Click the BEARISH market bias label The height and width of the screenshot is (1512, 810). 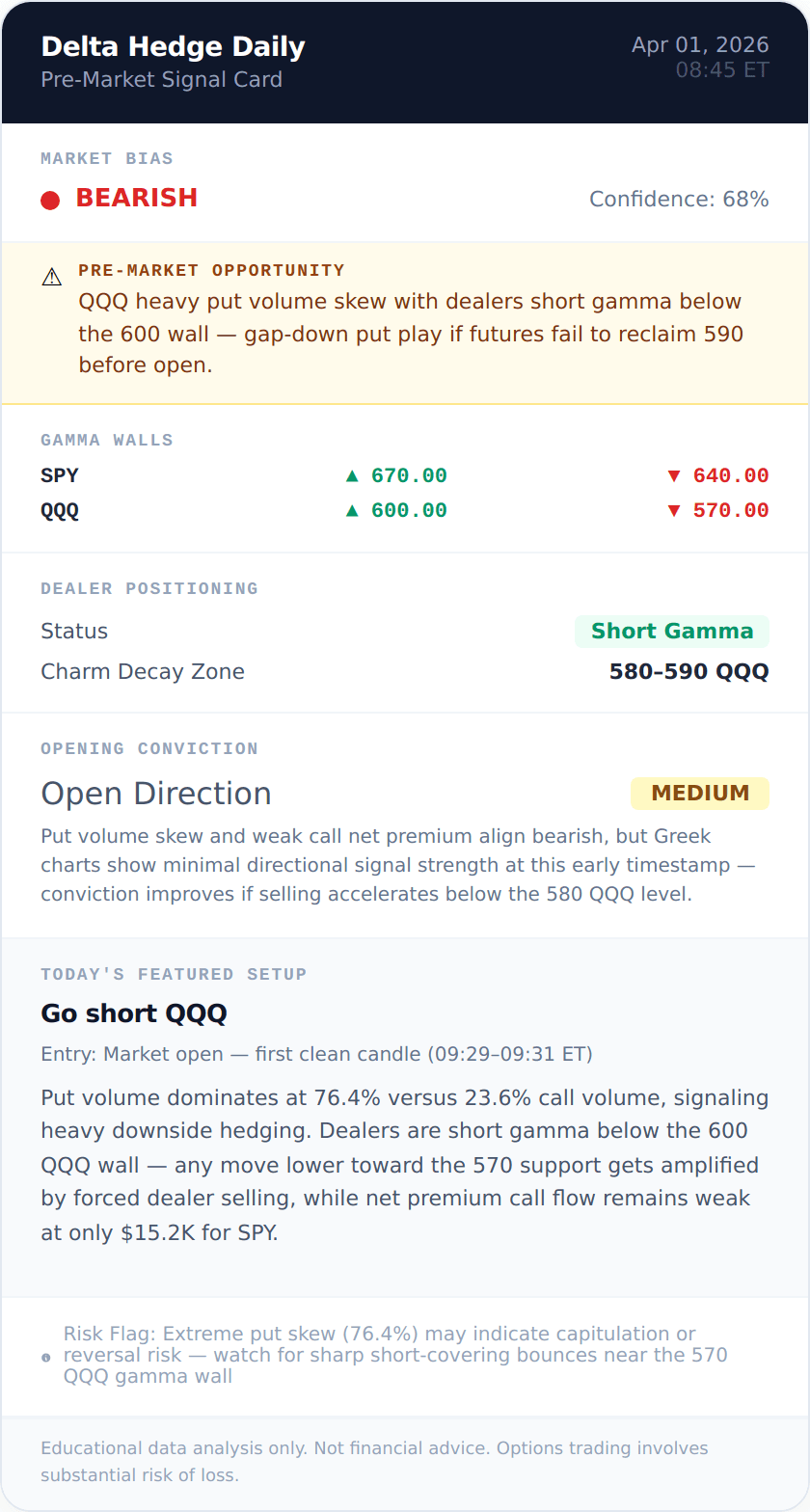pos(136,198)
